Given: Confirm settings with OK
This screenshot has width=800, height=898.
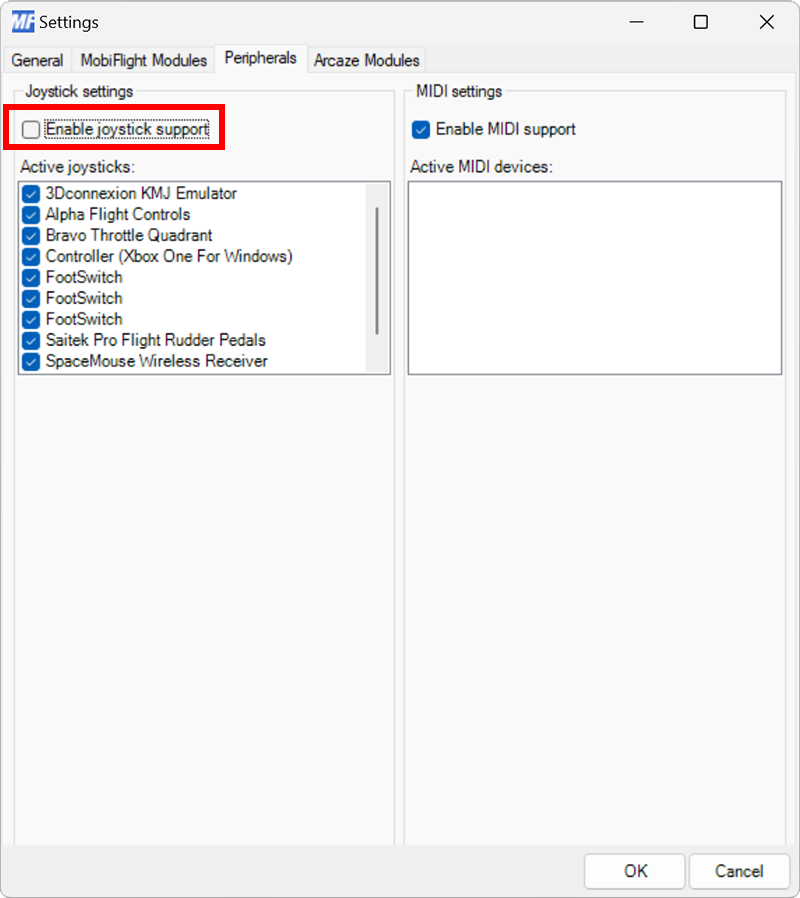Looking at the screenshot, I should tap(634, 871).
